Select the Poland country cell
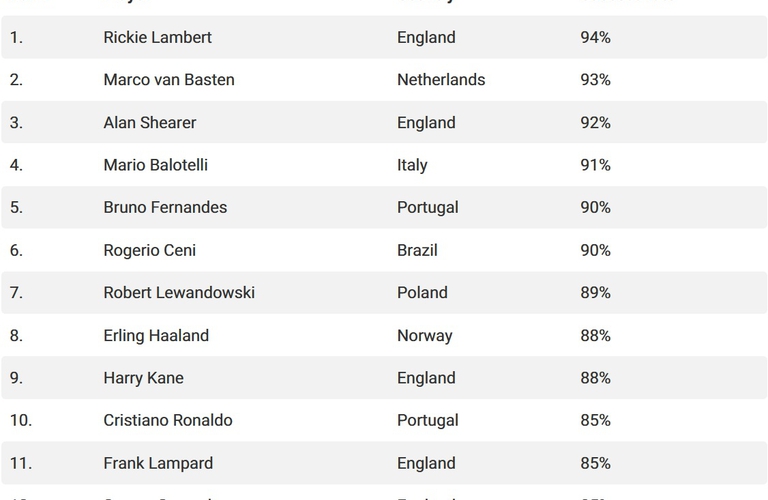768x500 pixels. click(422, 293)
